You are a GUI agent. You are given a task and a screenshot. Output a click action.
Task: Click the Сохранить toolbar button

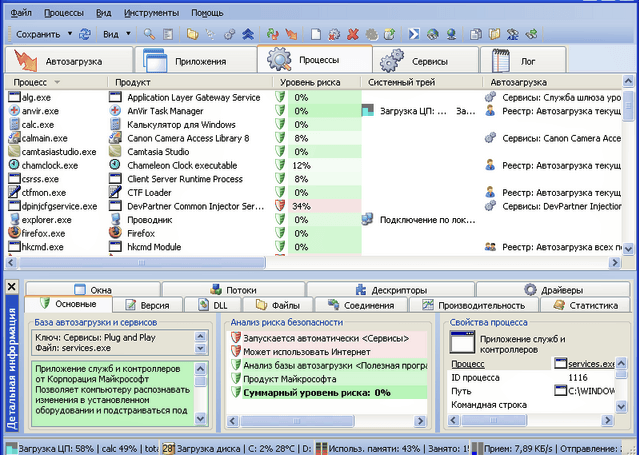pyautogui.click(x=38, y=34)
